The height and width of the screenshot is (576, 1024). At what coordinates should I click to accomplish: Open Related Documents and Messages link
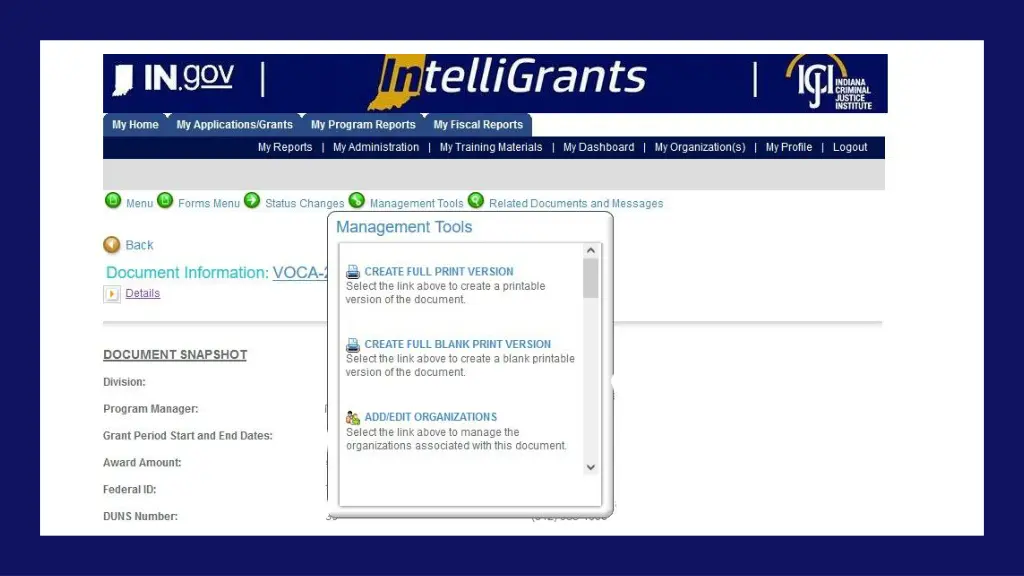point(576,204)
